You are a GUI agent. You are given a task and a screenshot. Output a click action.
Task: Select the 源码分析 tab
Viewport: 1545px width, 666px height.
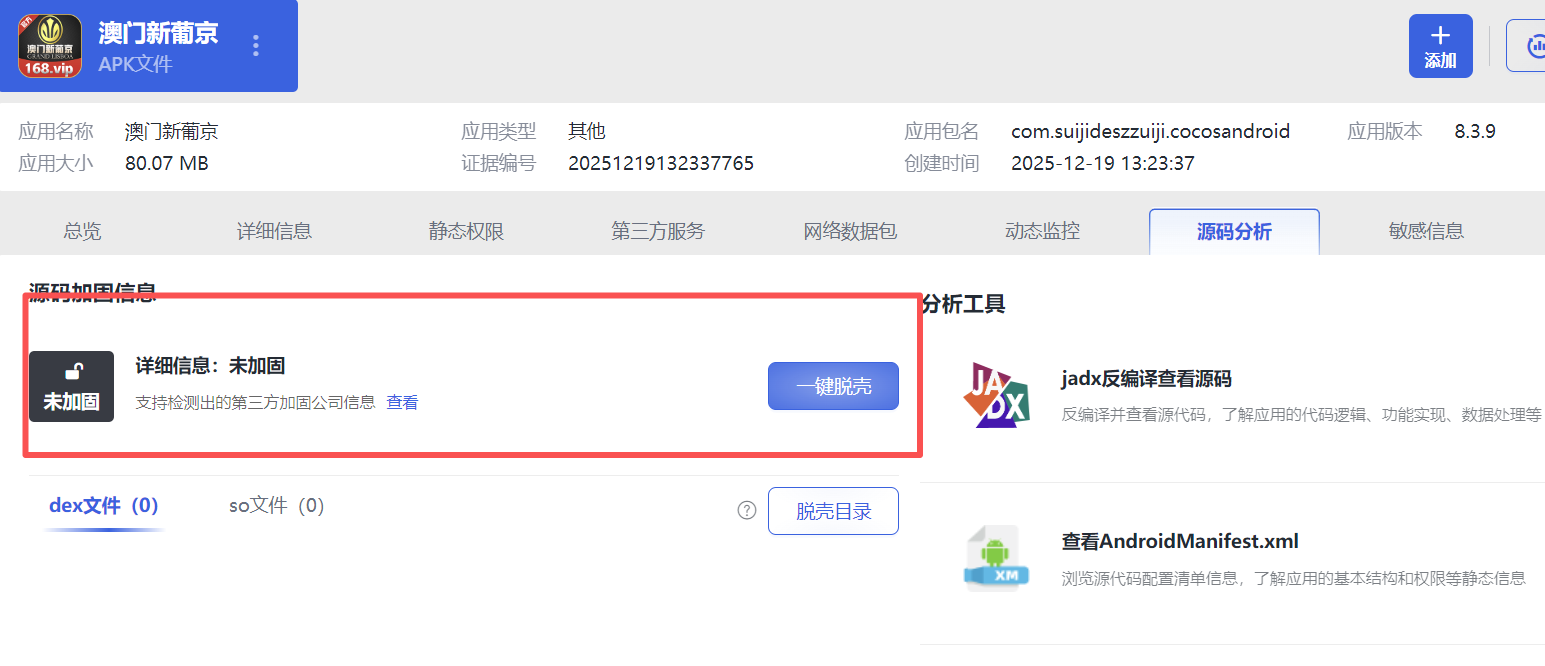(1234, 232)
